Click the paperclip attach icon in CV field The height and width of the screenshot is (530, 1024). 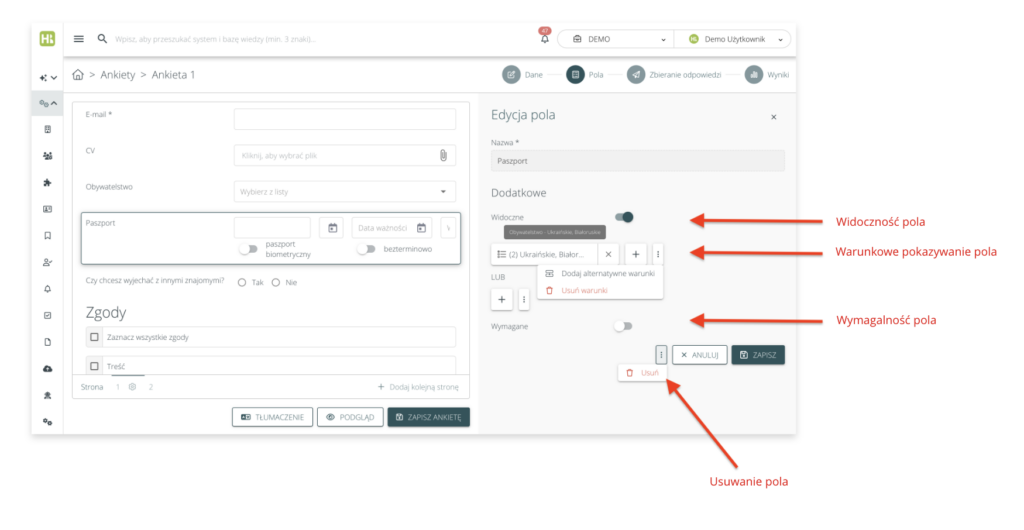click(443, 155)
